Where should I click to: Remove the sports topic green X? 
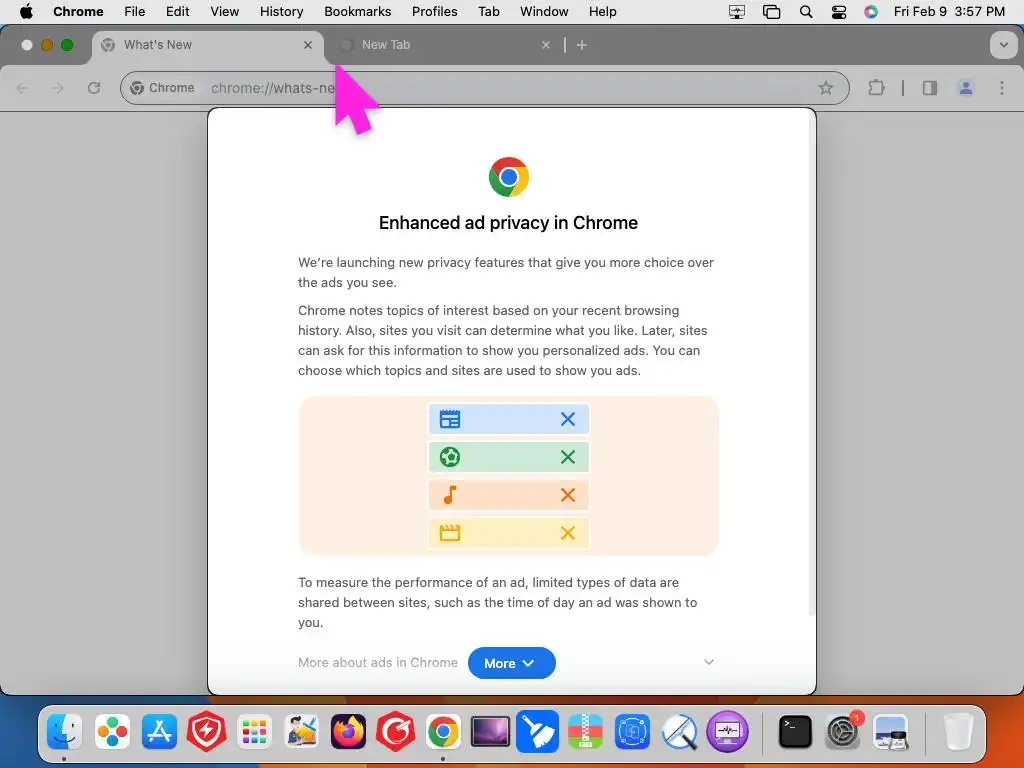click(568, 457)
